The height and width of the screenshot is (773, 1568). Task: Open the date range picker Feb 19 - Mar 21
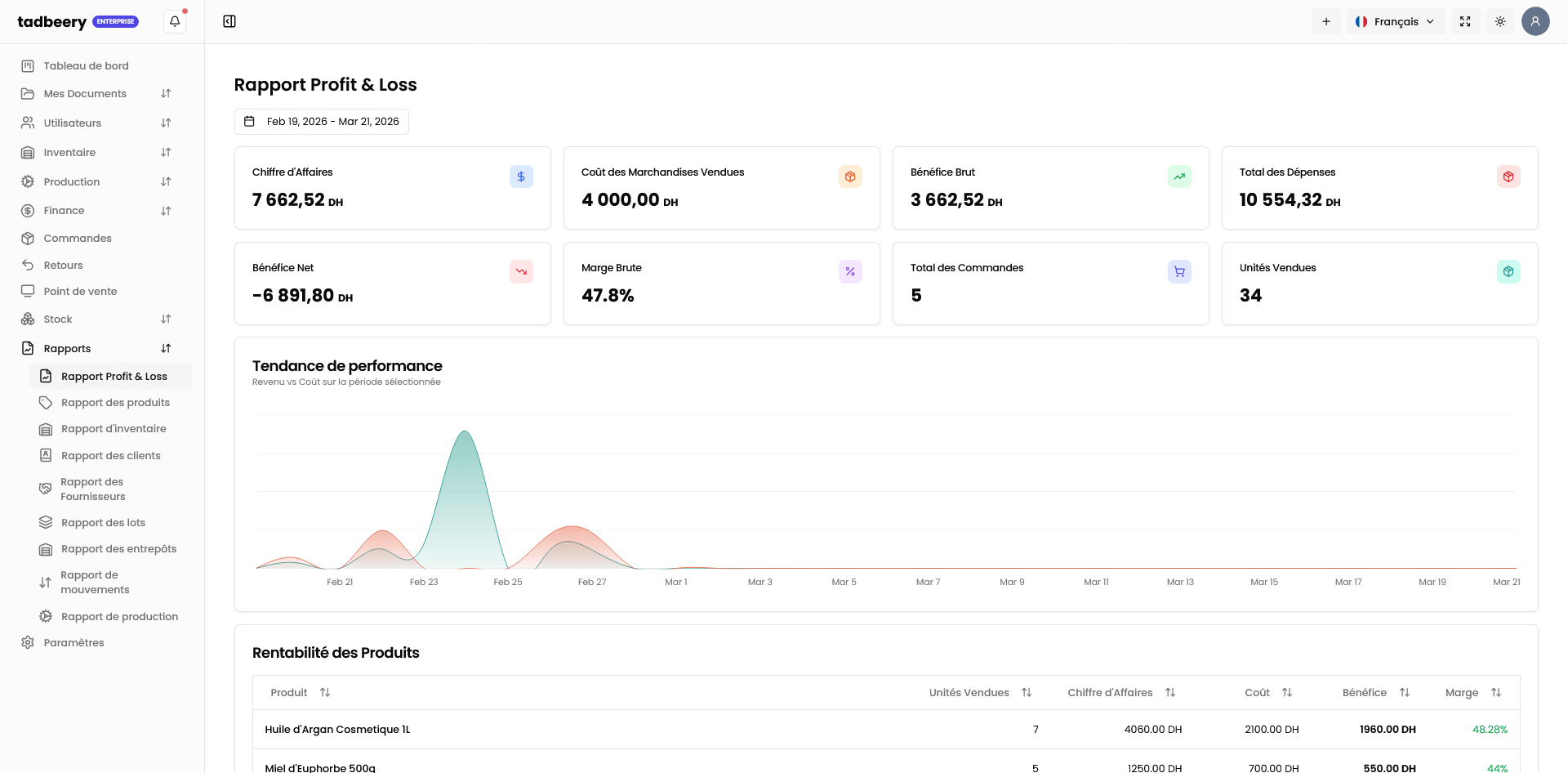tap(322, 121)
